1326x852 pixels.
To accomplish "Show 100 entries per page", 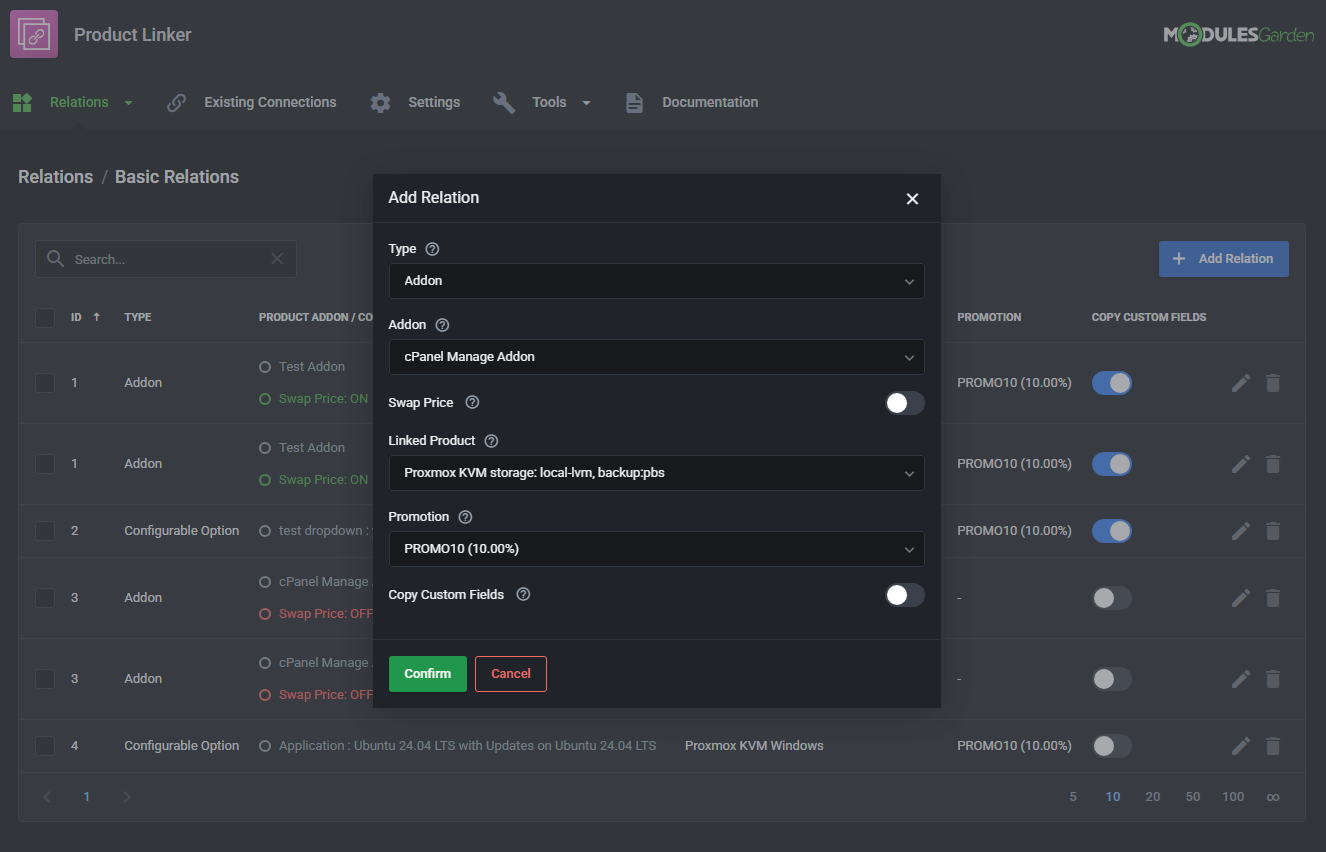I will pos(1233,797).
